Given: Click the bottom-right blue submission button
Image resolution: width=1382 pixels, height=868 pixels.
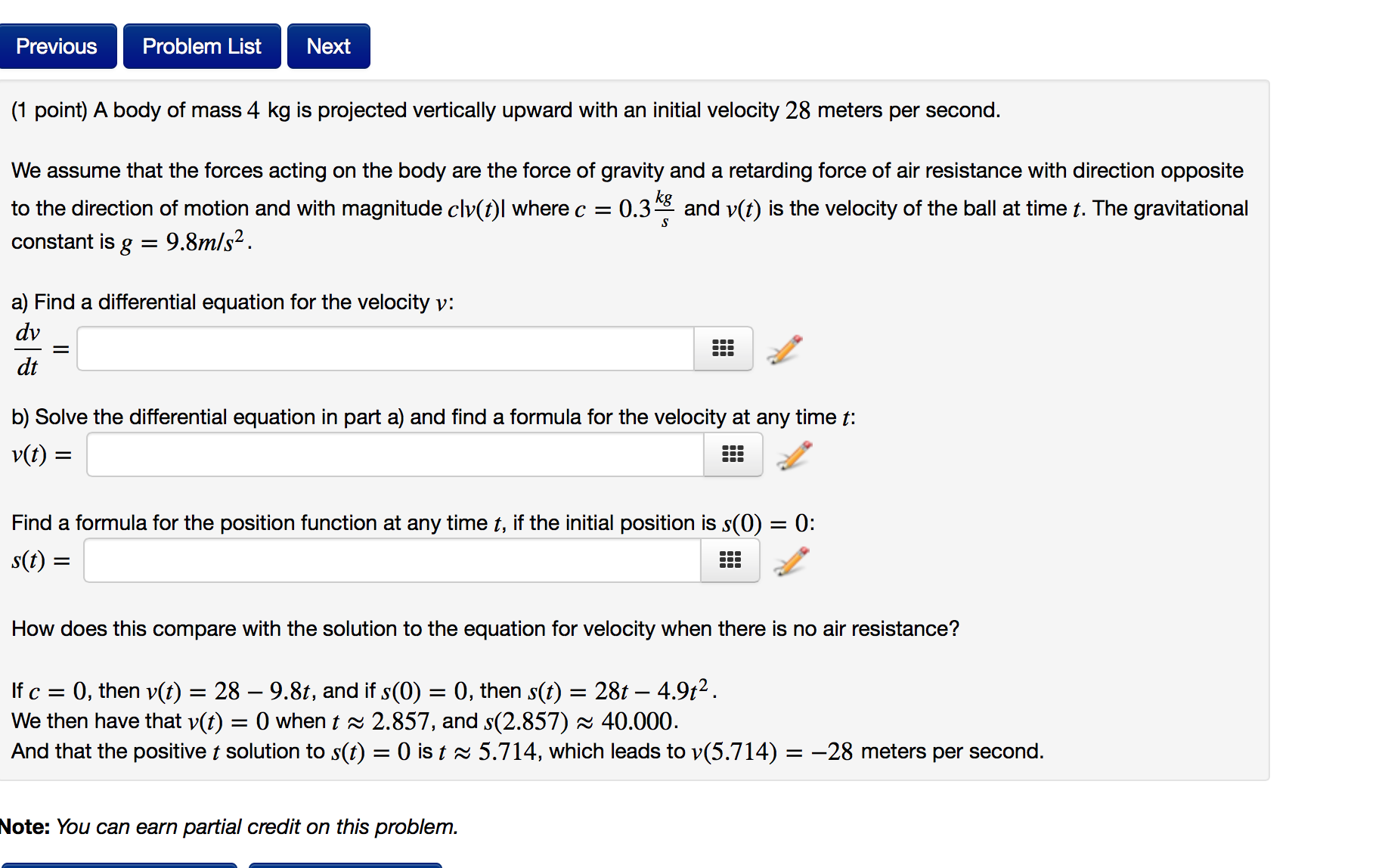Looking at the screenshot, I should pos(345,866).
